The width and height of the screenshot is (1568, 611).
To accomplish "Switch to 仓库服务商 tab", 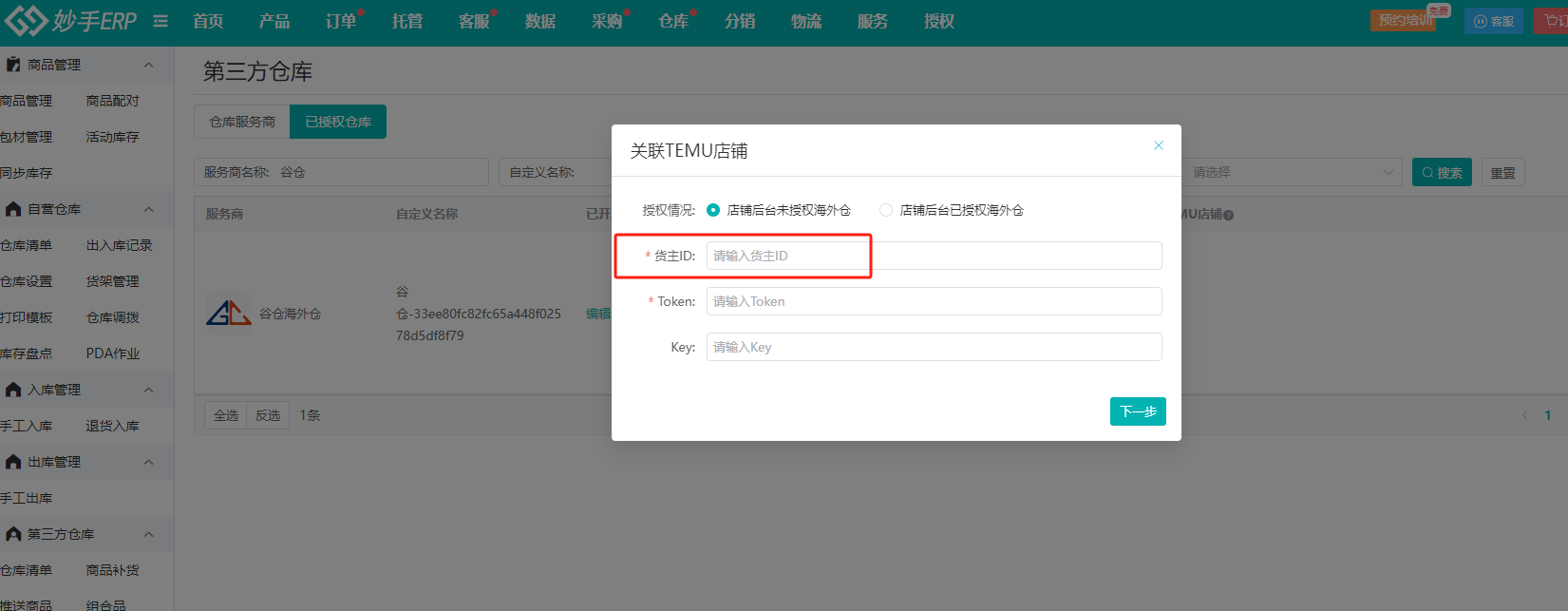I will 242,122.
